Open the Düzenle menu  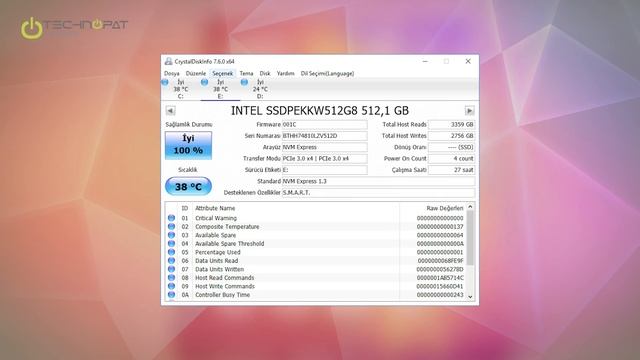[x=196, y=73]
